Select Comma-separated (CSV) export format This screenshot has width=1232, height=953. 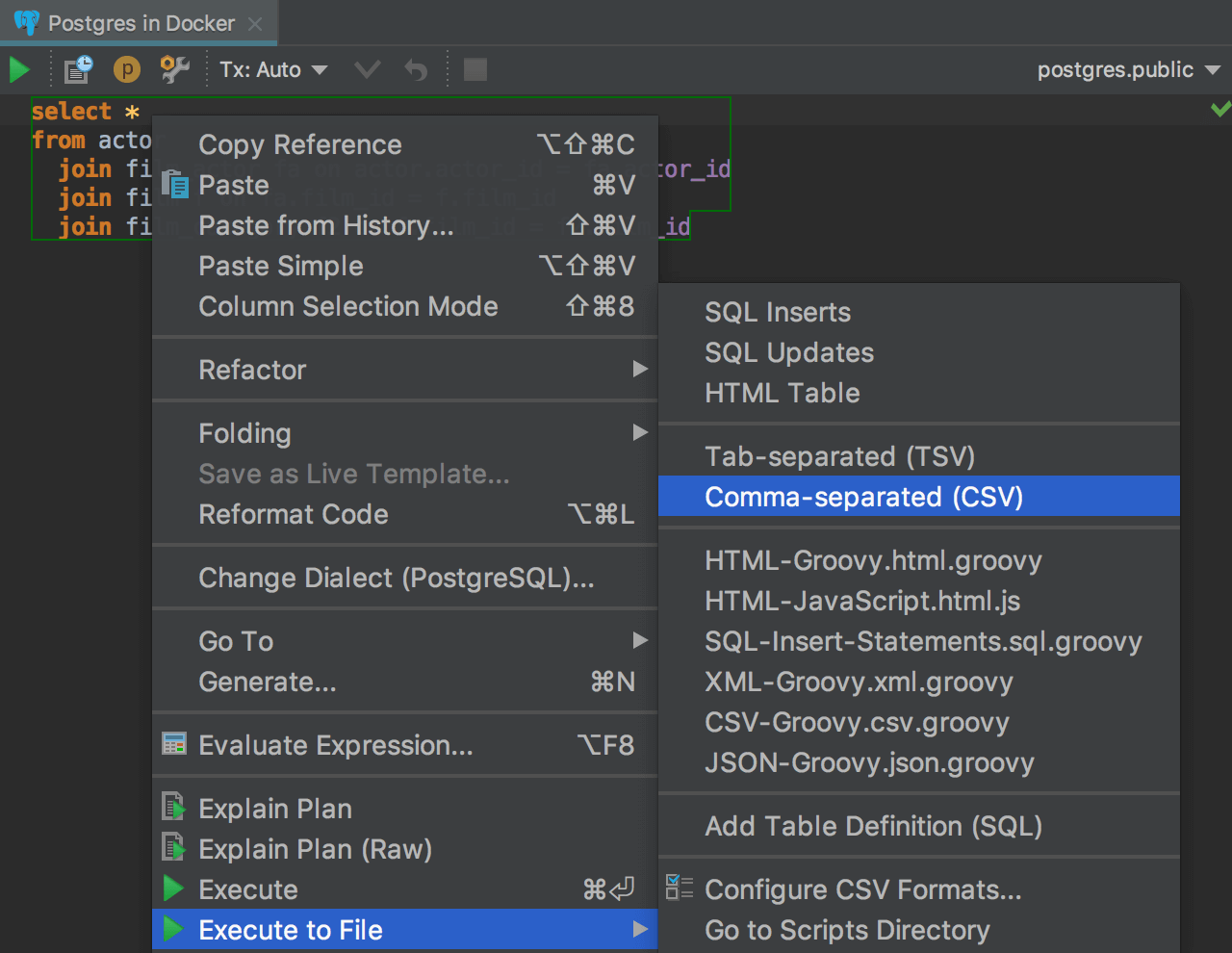863,497
